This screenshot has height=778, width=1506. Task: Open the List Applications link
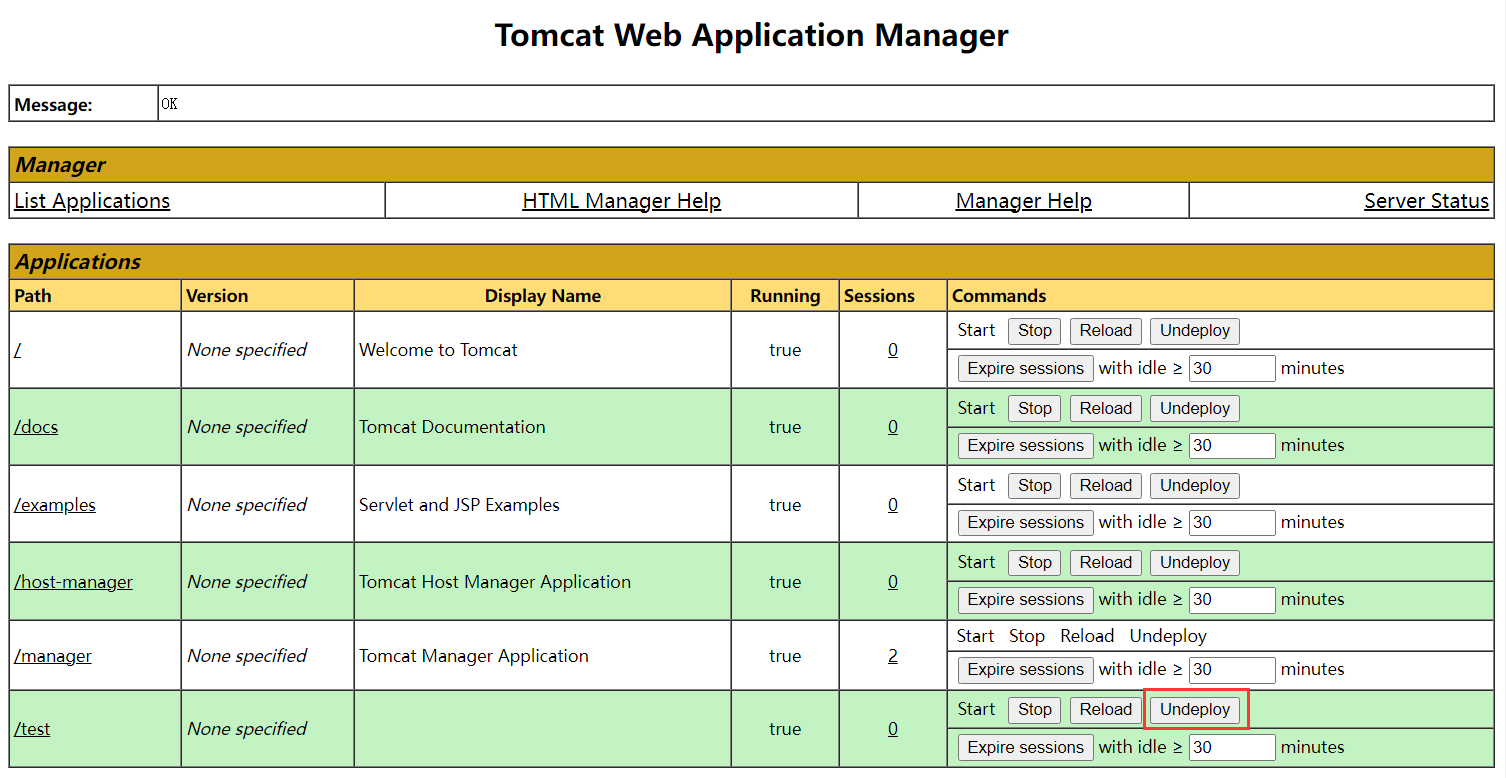coord(92,201)
